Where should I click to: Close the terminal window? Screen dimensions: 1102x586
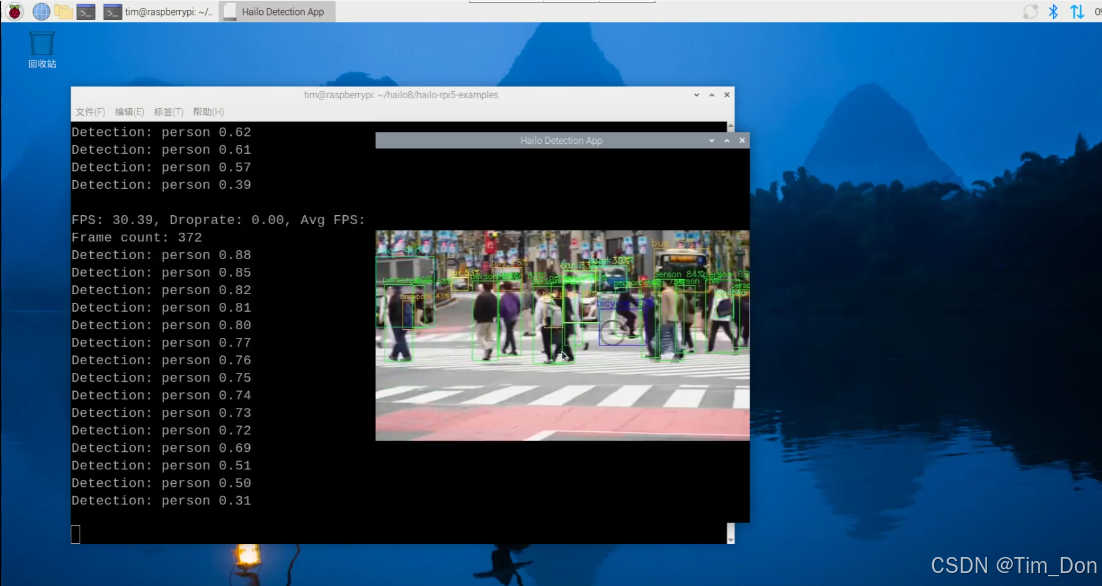(727, 95)
